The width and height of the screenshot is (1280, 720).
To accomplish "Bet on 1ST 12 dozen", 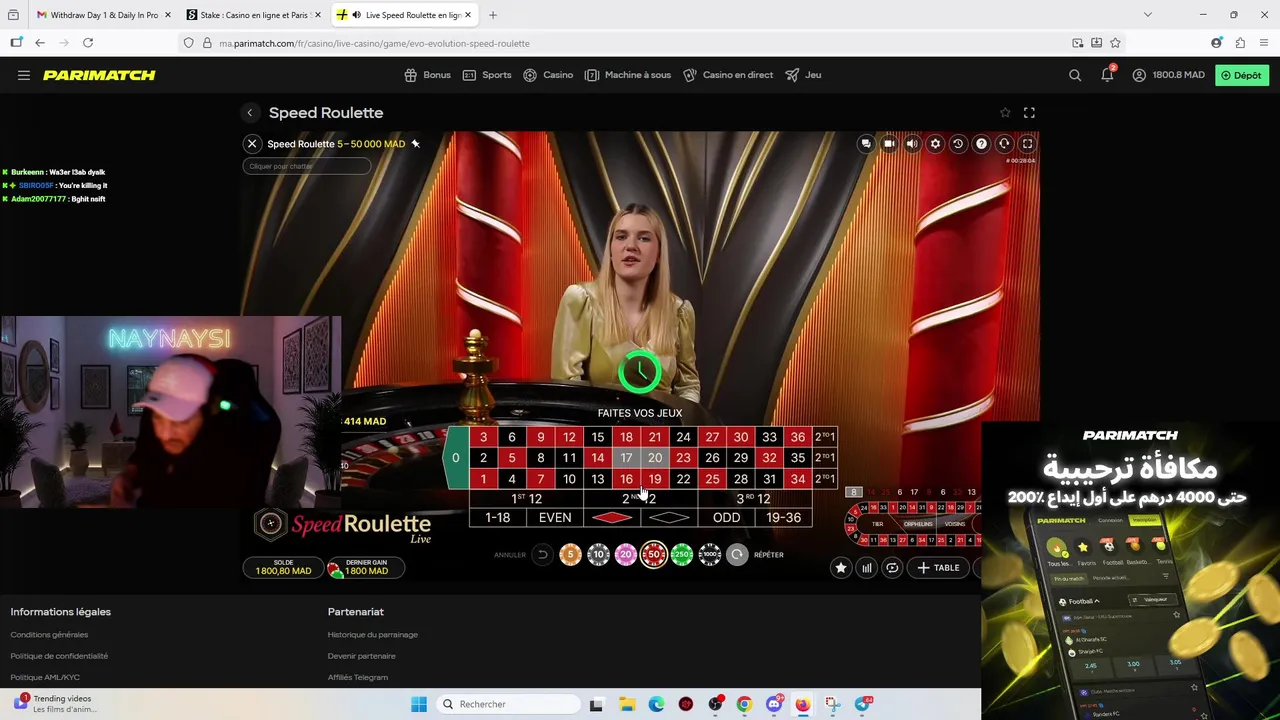I will click(x=526, y=499).
